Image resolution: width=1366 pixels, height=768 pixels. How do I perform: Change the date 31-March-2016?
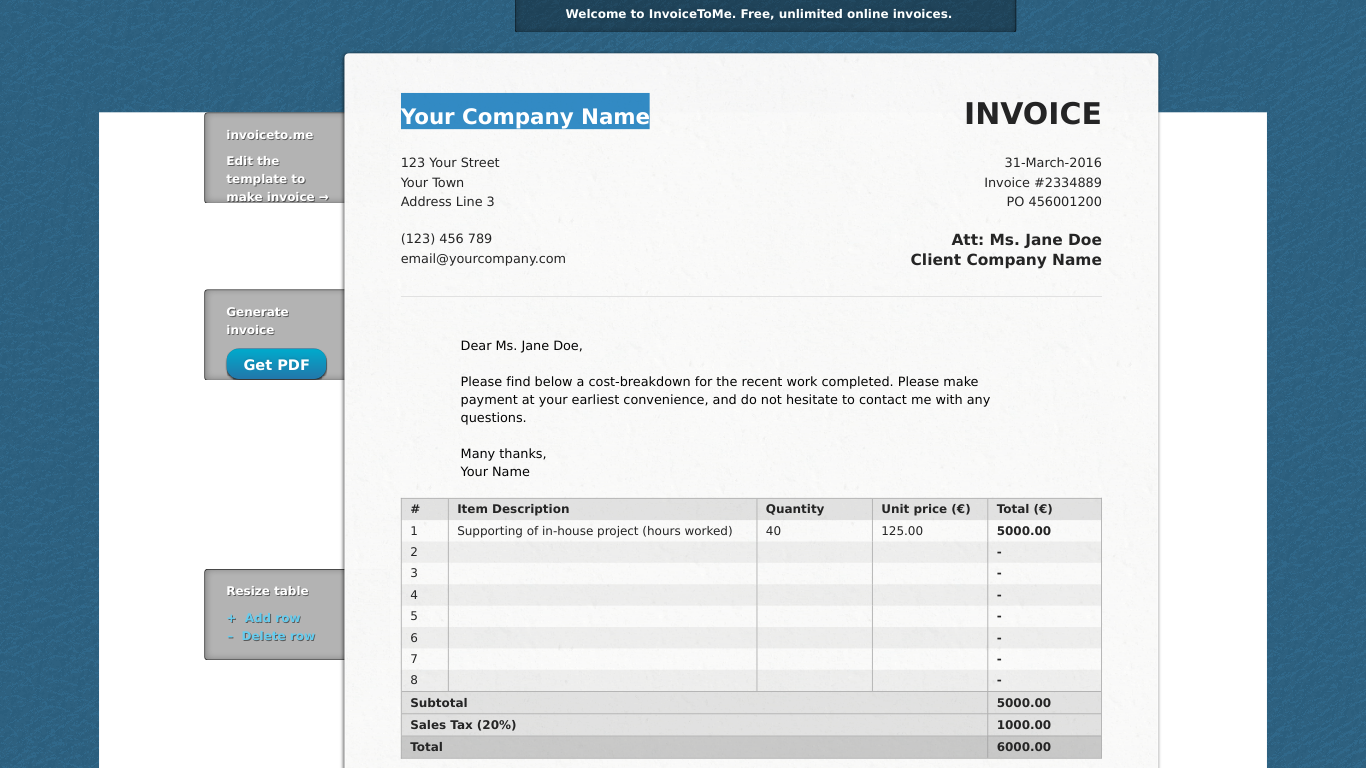(1053, 163)
